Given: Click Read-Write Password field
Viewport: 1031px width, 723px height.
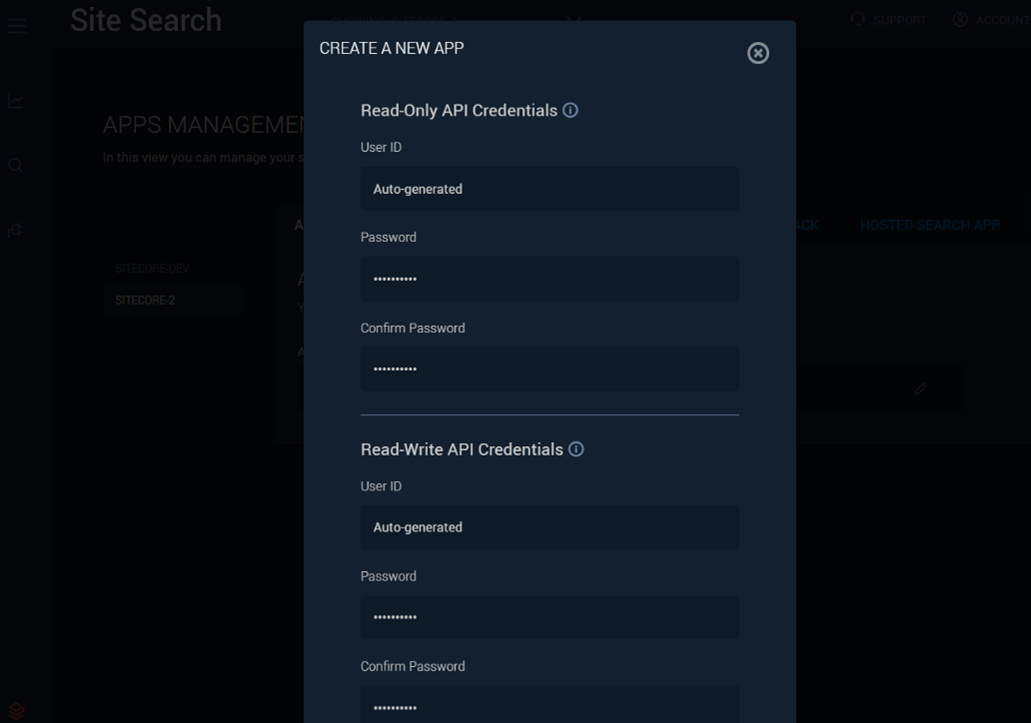Looking at the screenshot, I should point(549,617).
